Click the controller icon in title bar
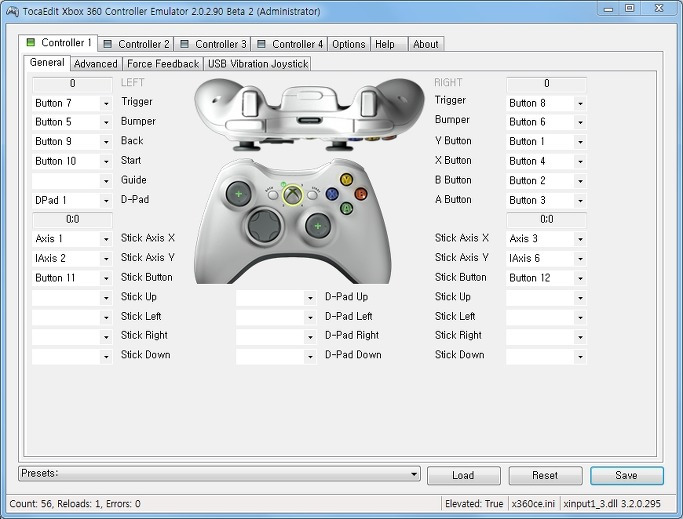683x519 pixels. coord(12,11)
